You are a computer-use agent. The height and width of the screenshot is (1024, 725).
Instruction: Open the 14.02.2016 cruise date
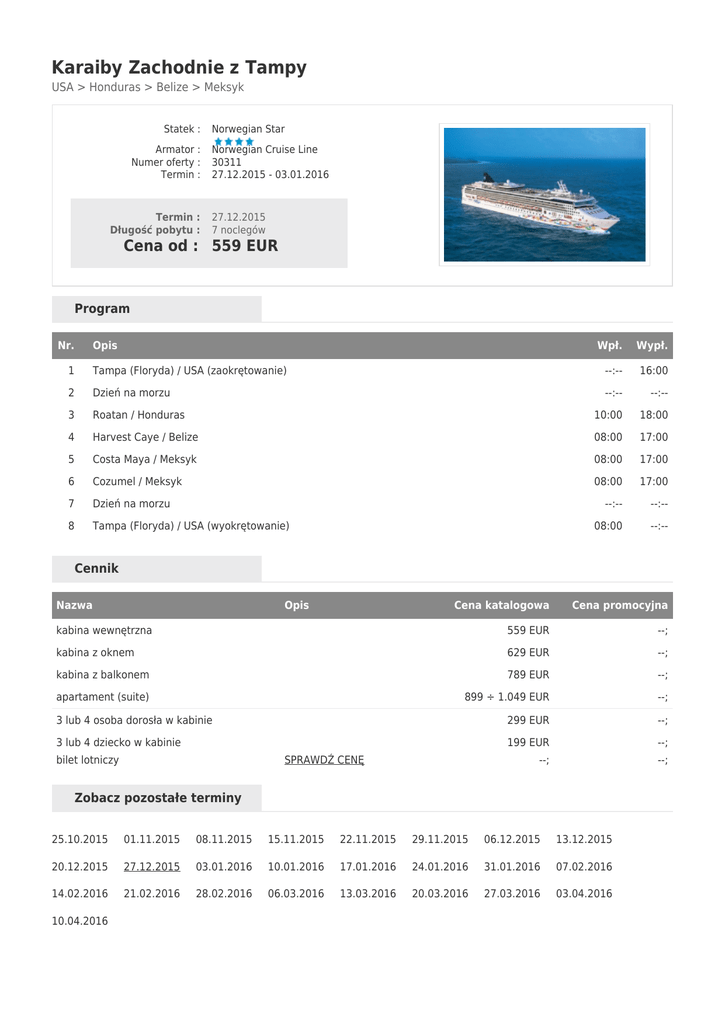80,894
